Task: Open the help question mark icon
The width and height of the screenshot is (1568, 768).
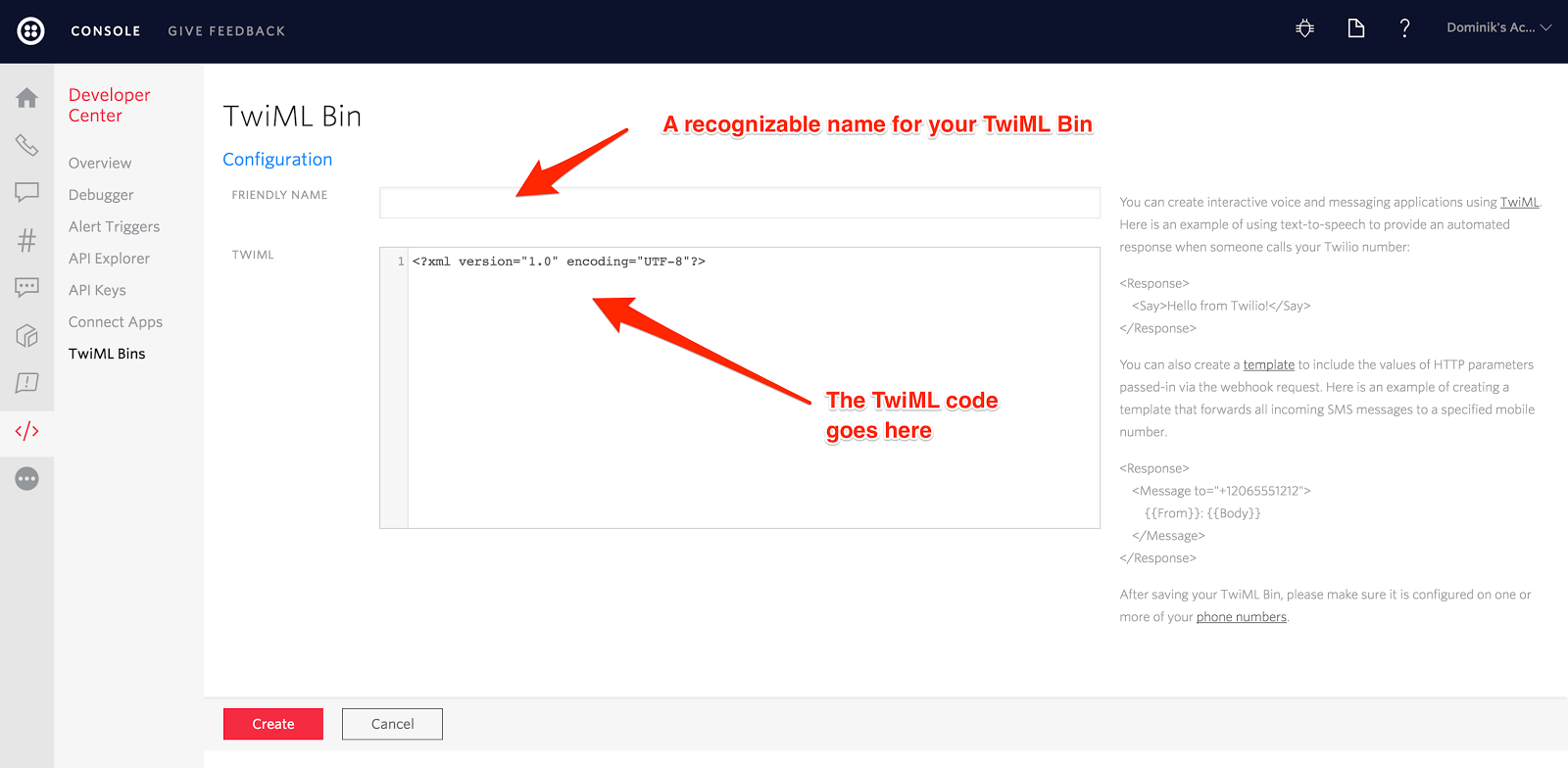Action: point(1404,28)
